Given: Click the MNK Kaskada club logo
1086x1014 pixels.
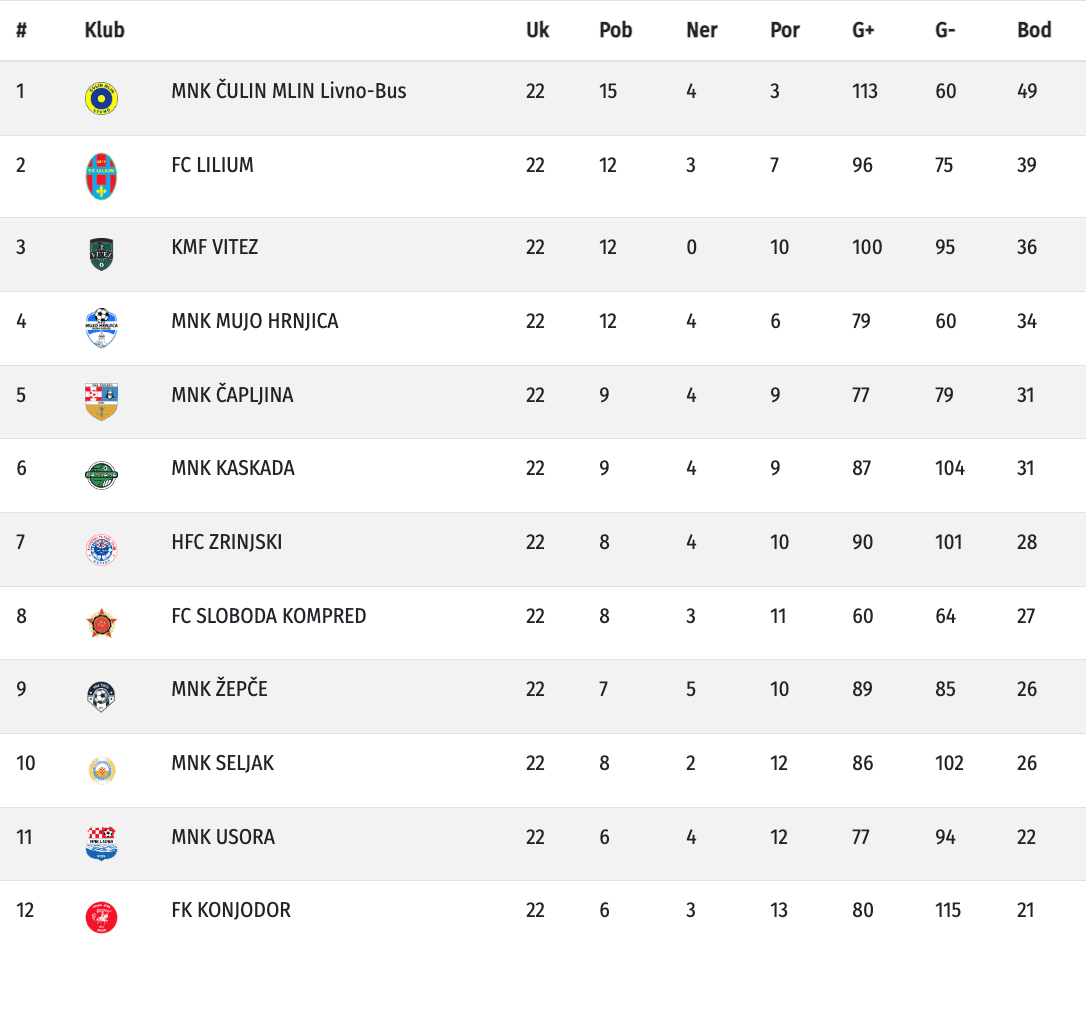Looking at the screenshot, I should pos(101,475).
